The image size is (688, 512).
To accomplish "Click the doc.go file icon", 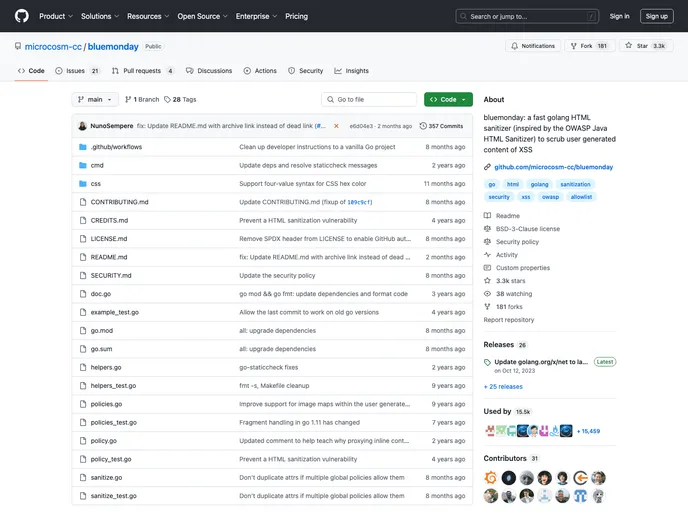I will pyautogui.click(x=82, y=294).
